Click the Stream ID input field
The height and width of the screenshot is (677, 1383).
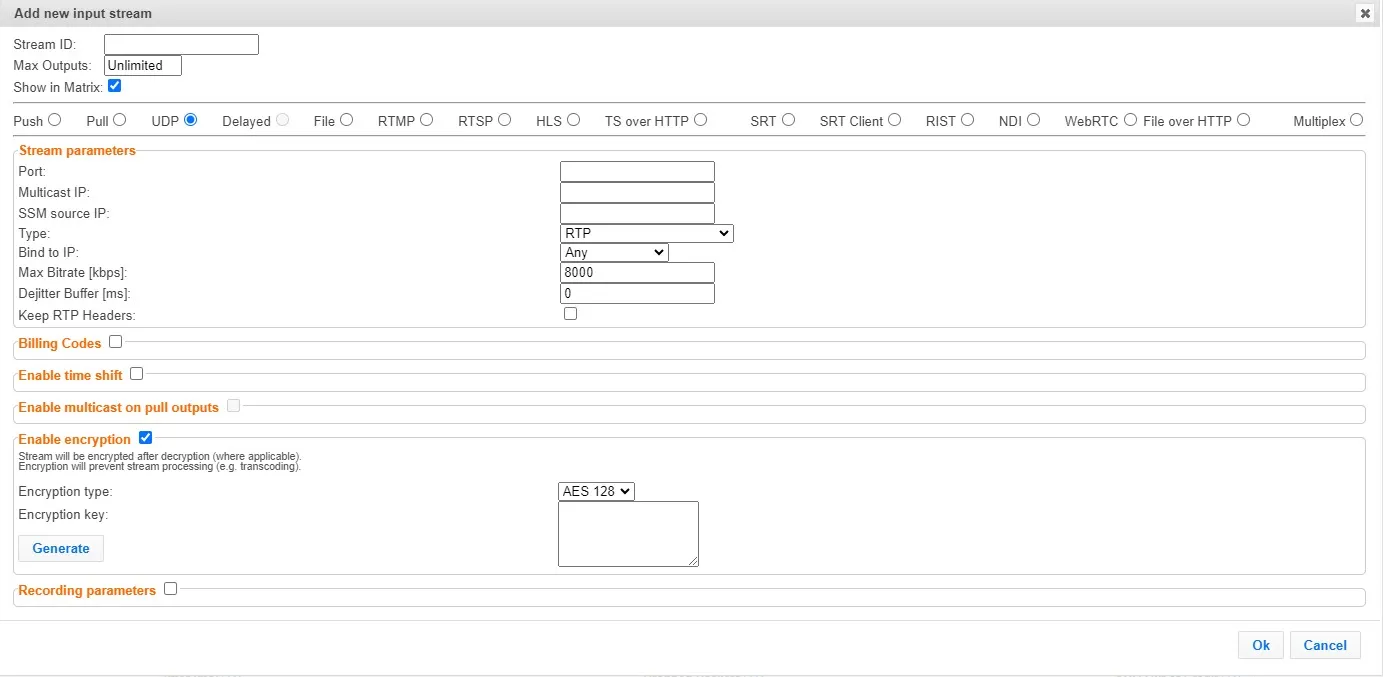181,44
